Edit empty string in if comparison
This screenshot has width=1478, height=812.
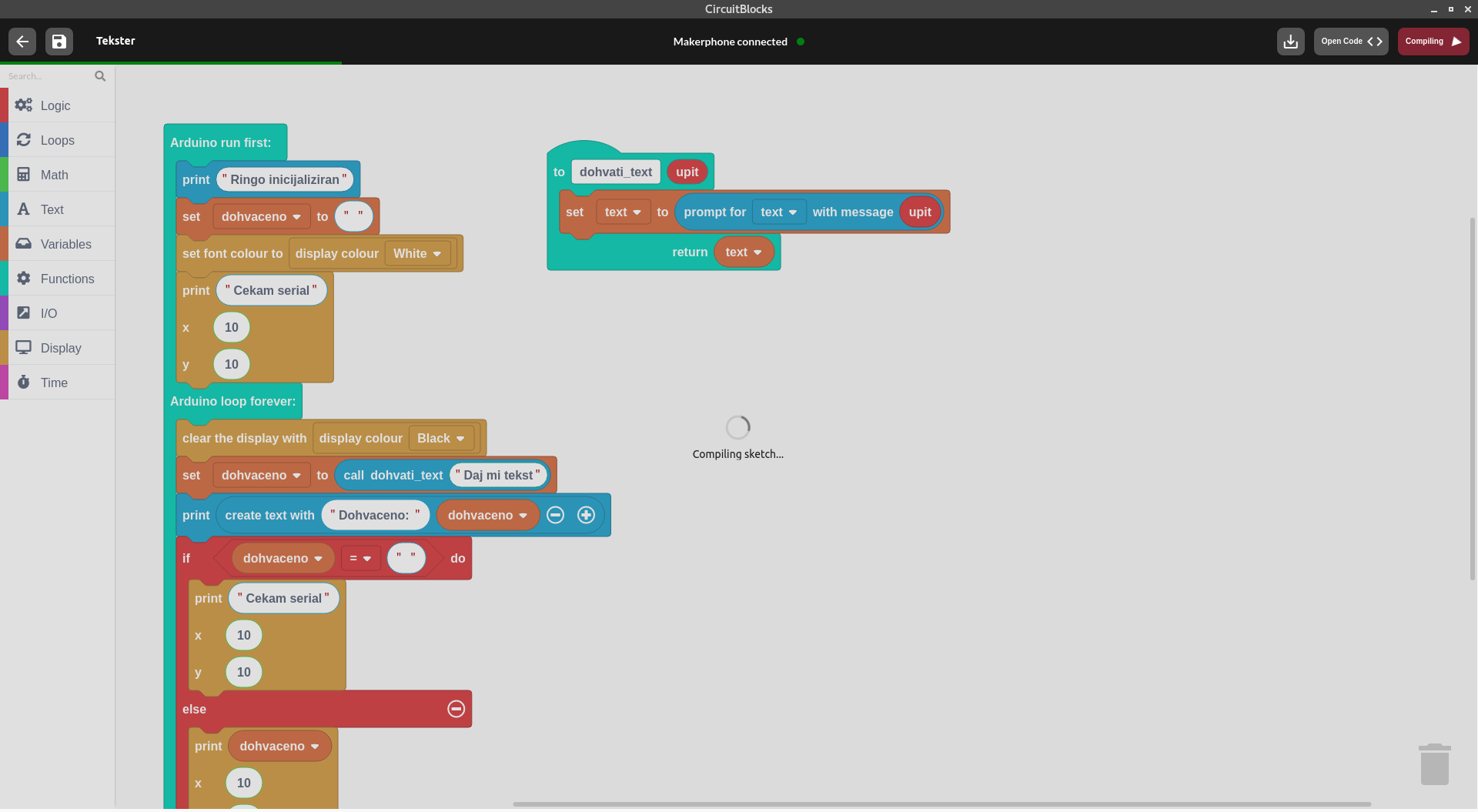coord(406,559)
